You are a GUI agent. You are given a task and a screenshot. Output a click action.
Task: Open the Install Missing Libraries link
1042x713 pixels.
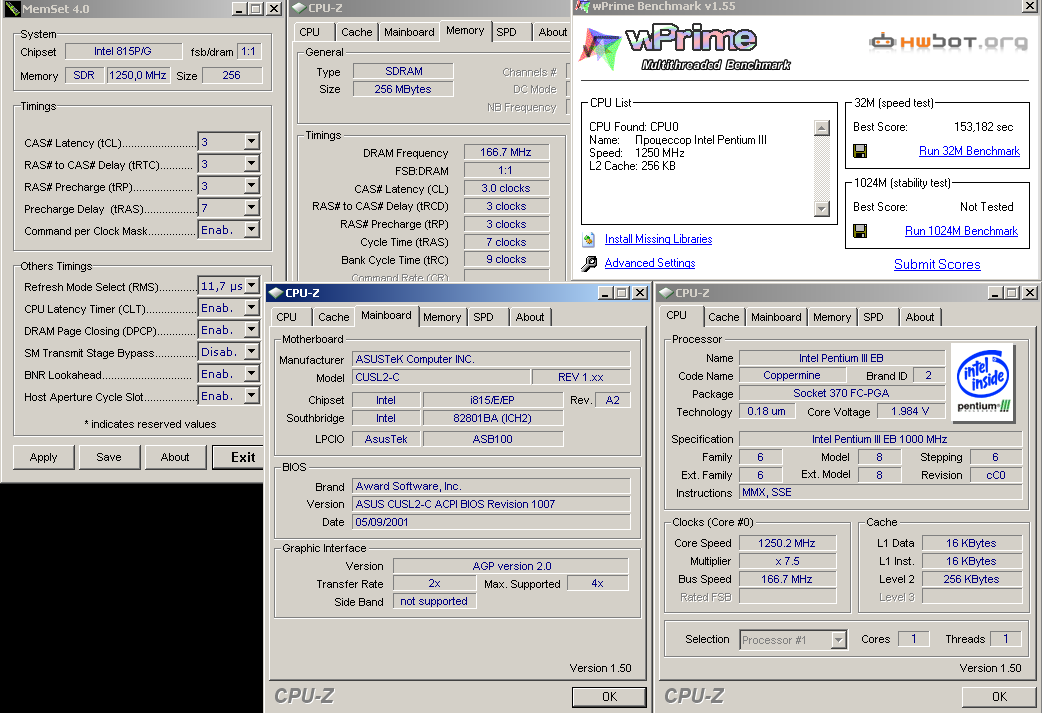[x=659, y=239]
